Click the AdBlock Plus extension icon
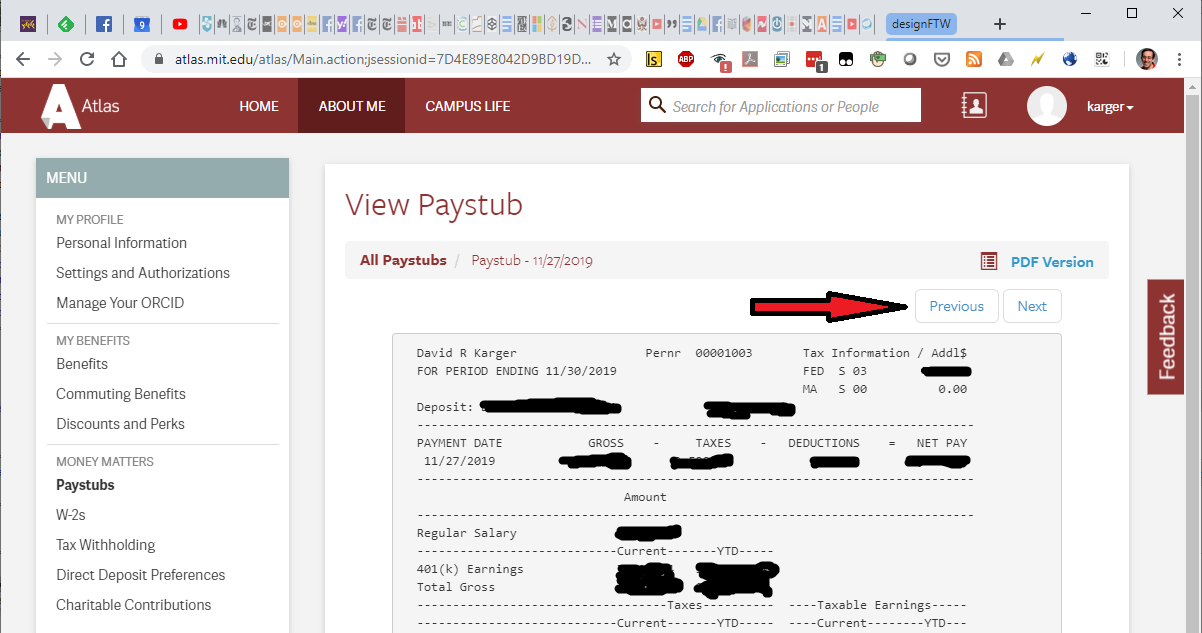The width and height of the screenshot is (1202, 633). coord(686,59)
